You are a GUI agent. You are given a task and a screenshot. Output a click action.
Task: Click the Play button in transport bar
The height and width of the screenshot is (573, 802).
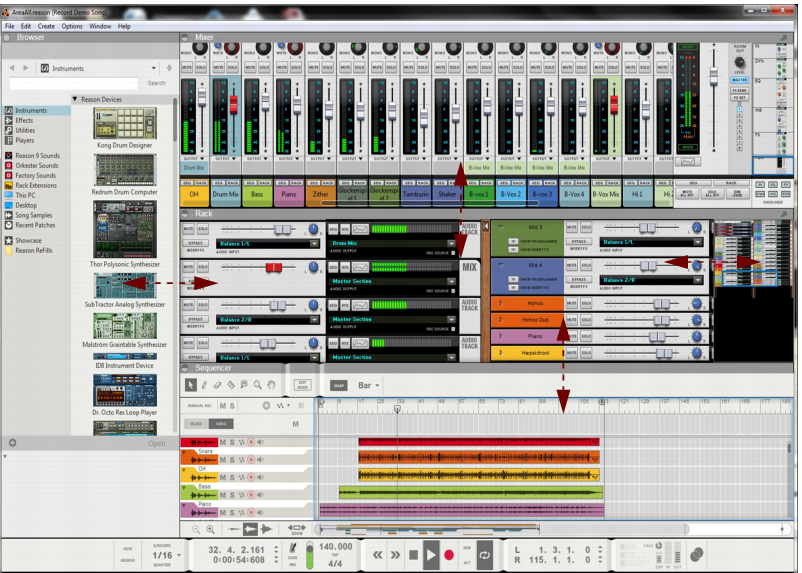point(431,553)
